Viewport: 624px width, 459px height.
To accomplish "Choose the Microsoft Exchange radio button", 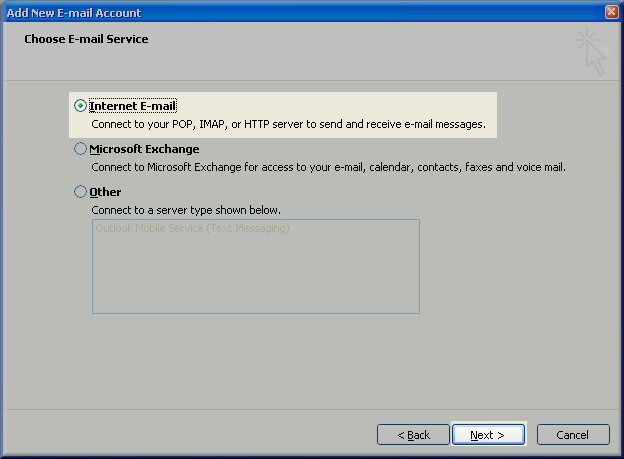I will tap(81, 149).
